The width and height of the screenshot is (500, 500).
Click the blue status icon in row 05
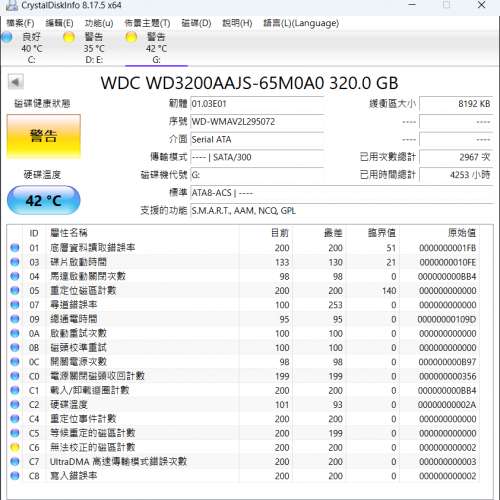[x=15, y=290]
